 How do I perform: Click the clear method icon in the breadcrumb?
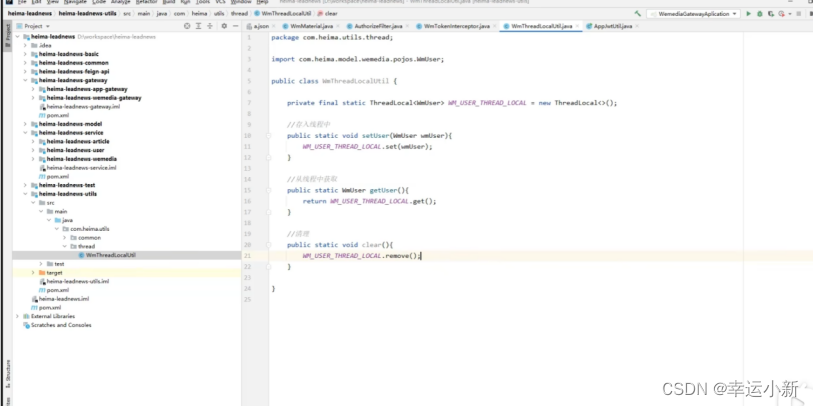(319, 13)
